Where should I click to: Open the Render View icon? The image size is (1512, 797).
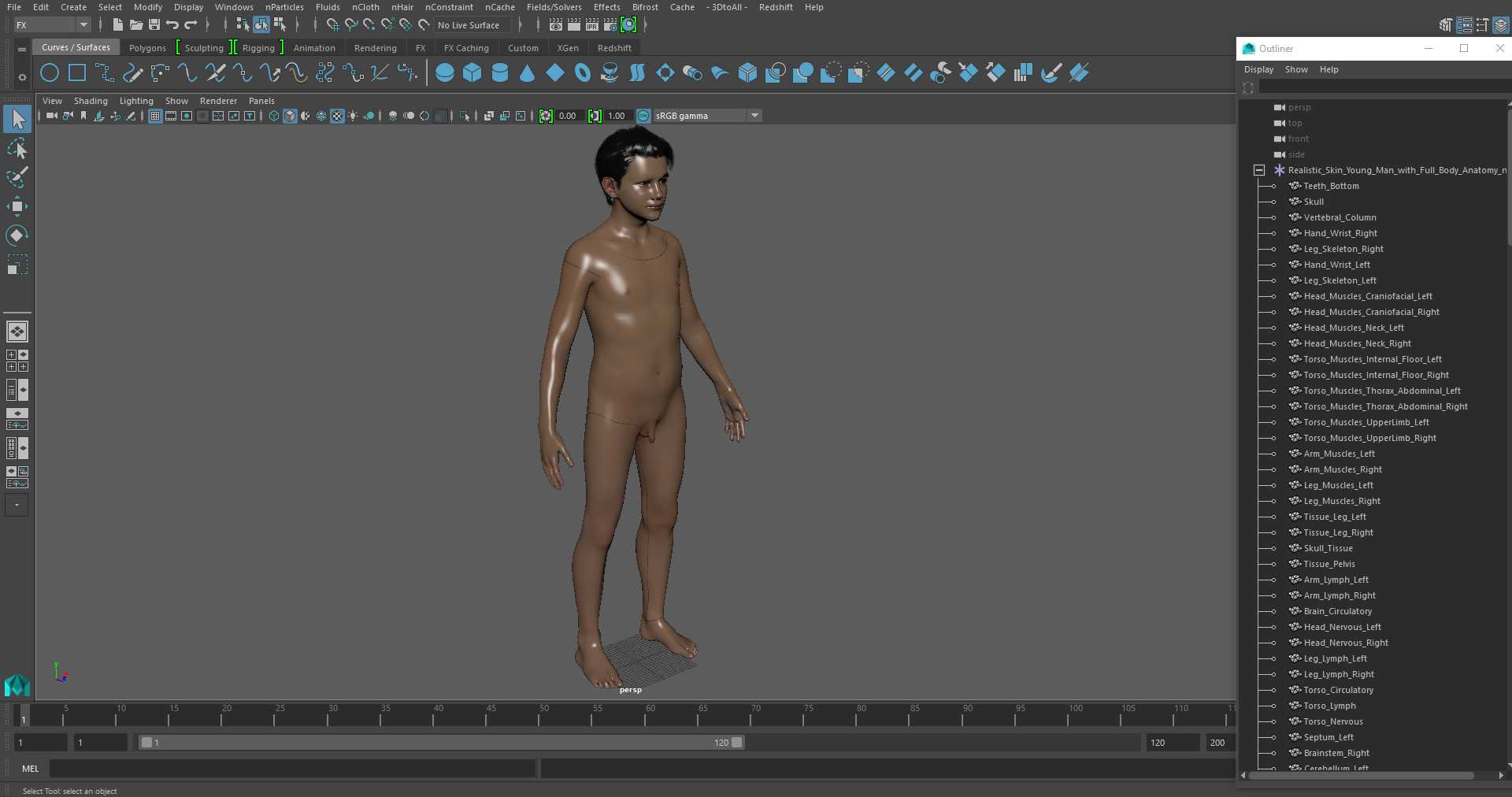tap(556, 25)
